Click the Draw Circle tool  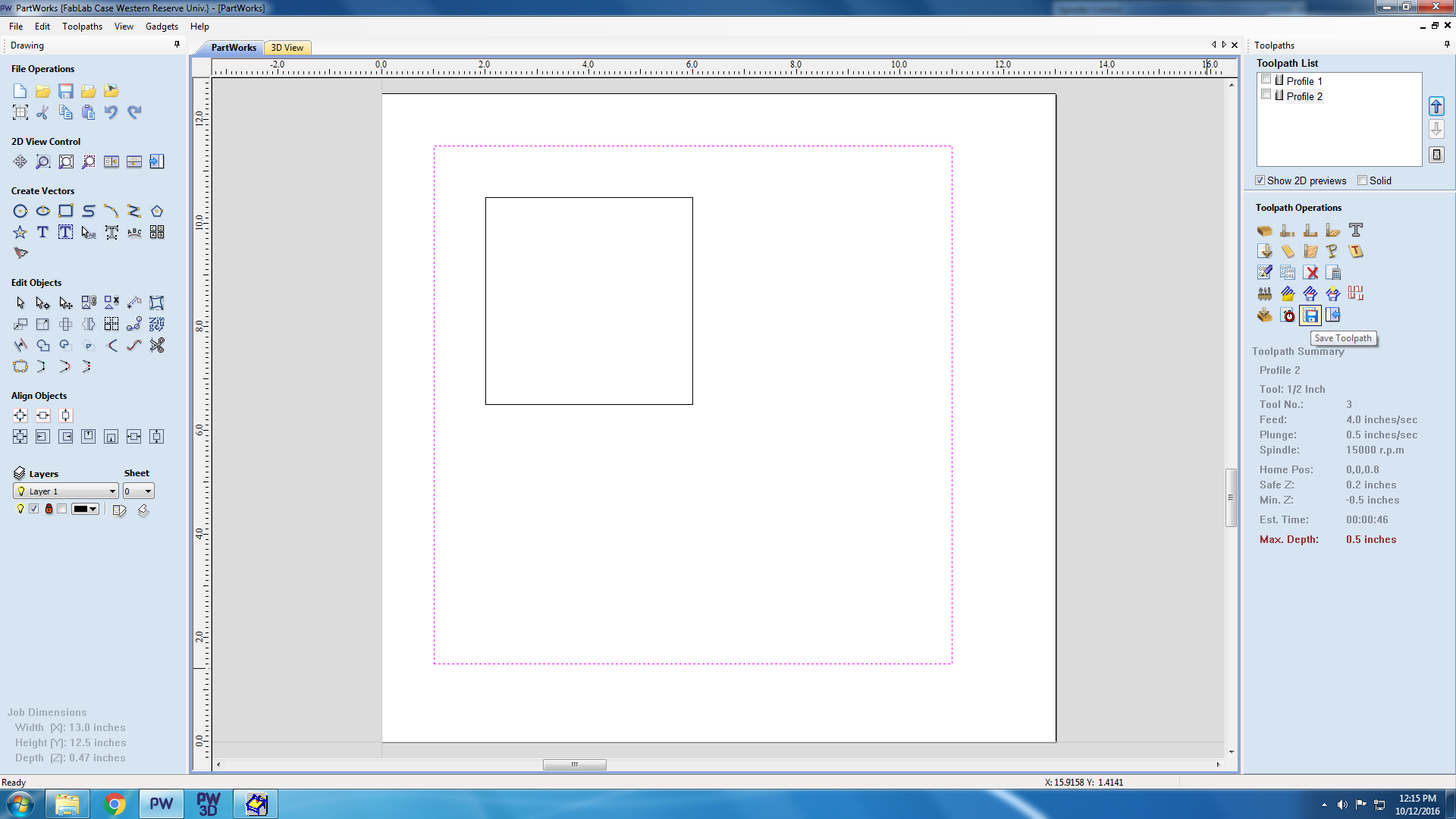(20, 212)
